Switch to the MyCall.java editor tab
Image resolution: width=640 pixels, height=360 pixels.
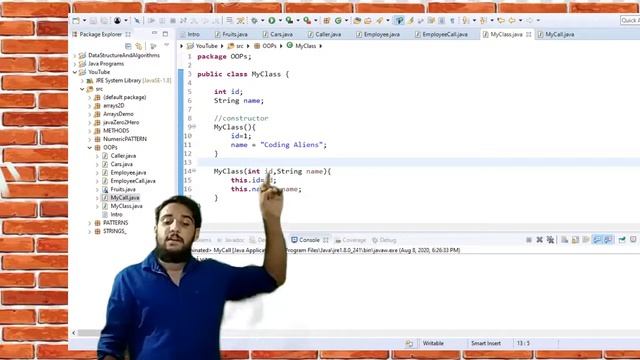(x=556, y=35)
